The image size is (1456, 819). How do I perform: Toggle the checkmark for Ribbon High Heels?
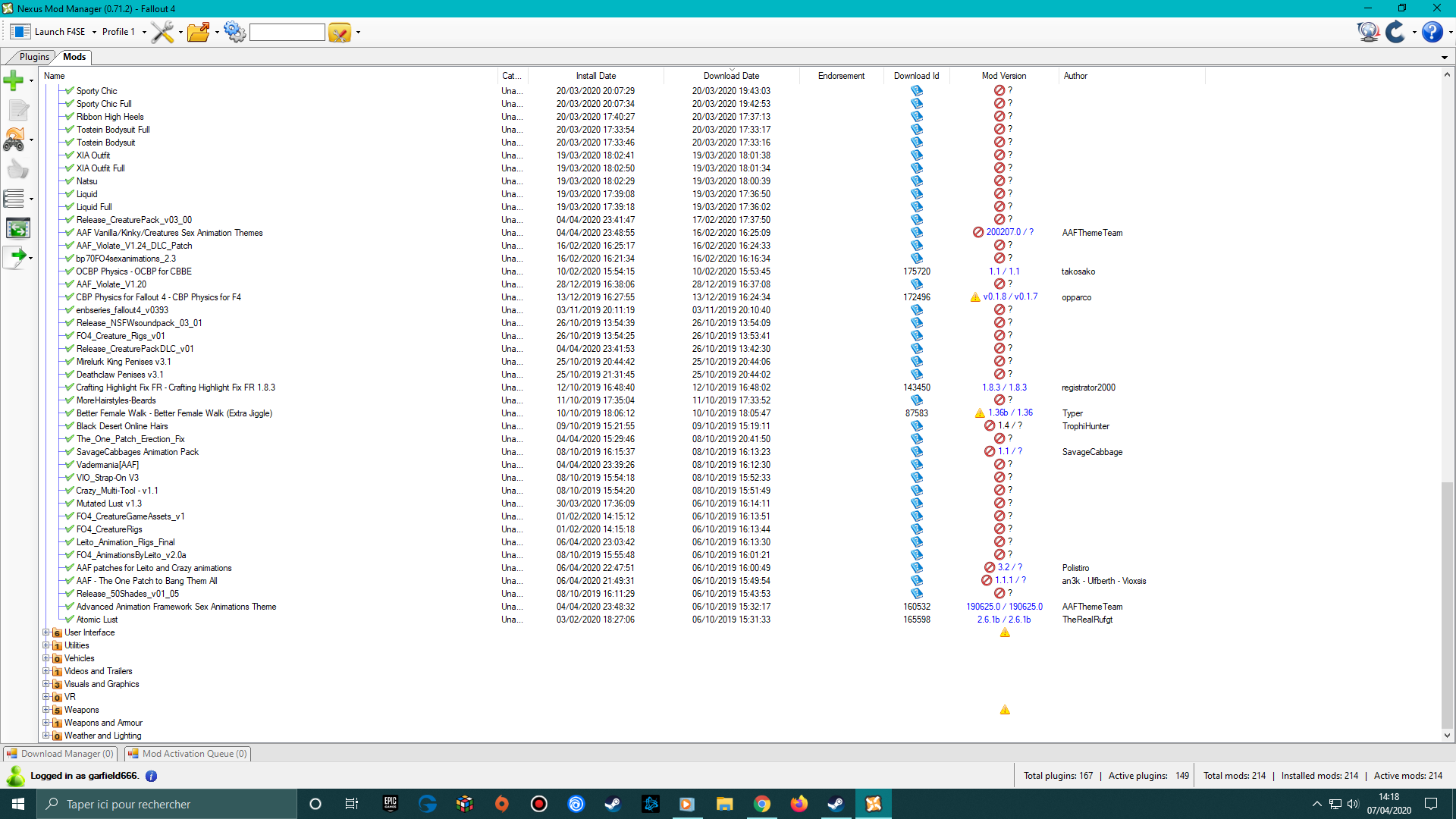[x=70, y=117]
